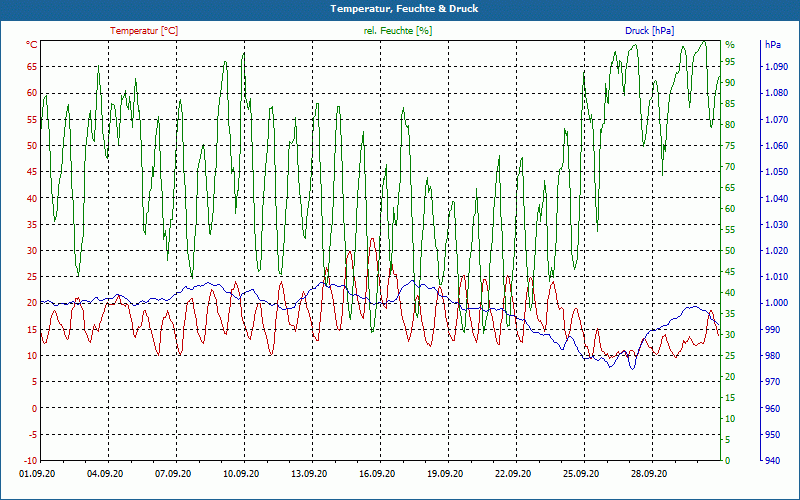Pick the 01.09.20 date tick label

coord(37,474)
